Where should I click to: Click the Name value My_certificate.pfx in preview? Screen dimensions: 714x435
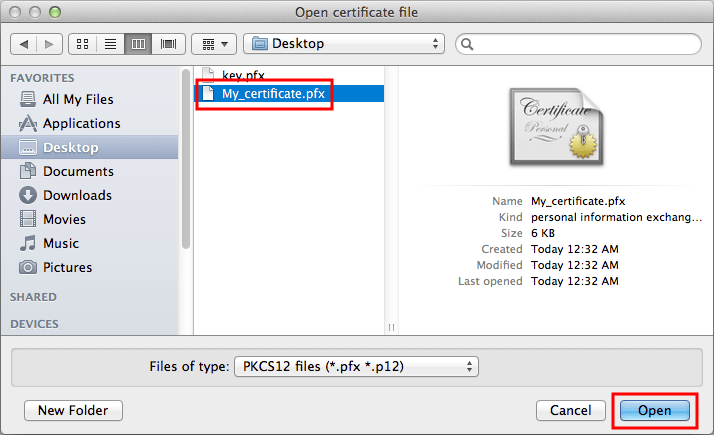tap(578, 201)
